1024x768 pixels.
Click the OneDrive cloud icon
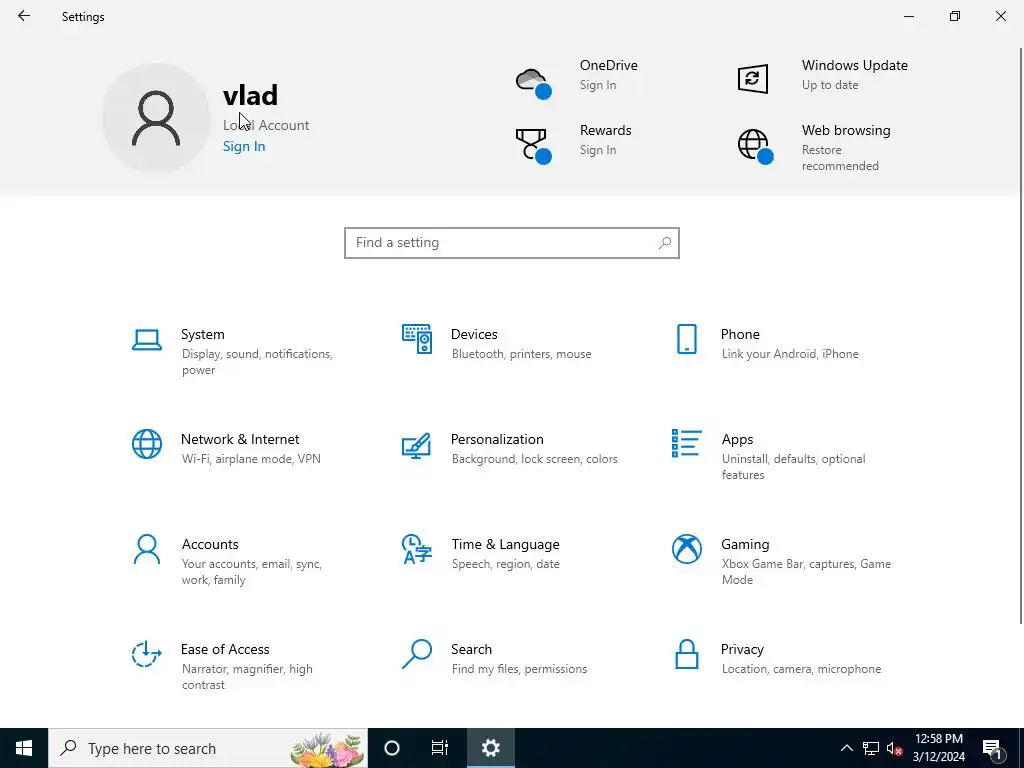click(x=534, y=83)
